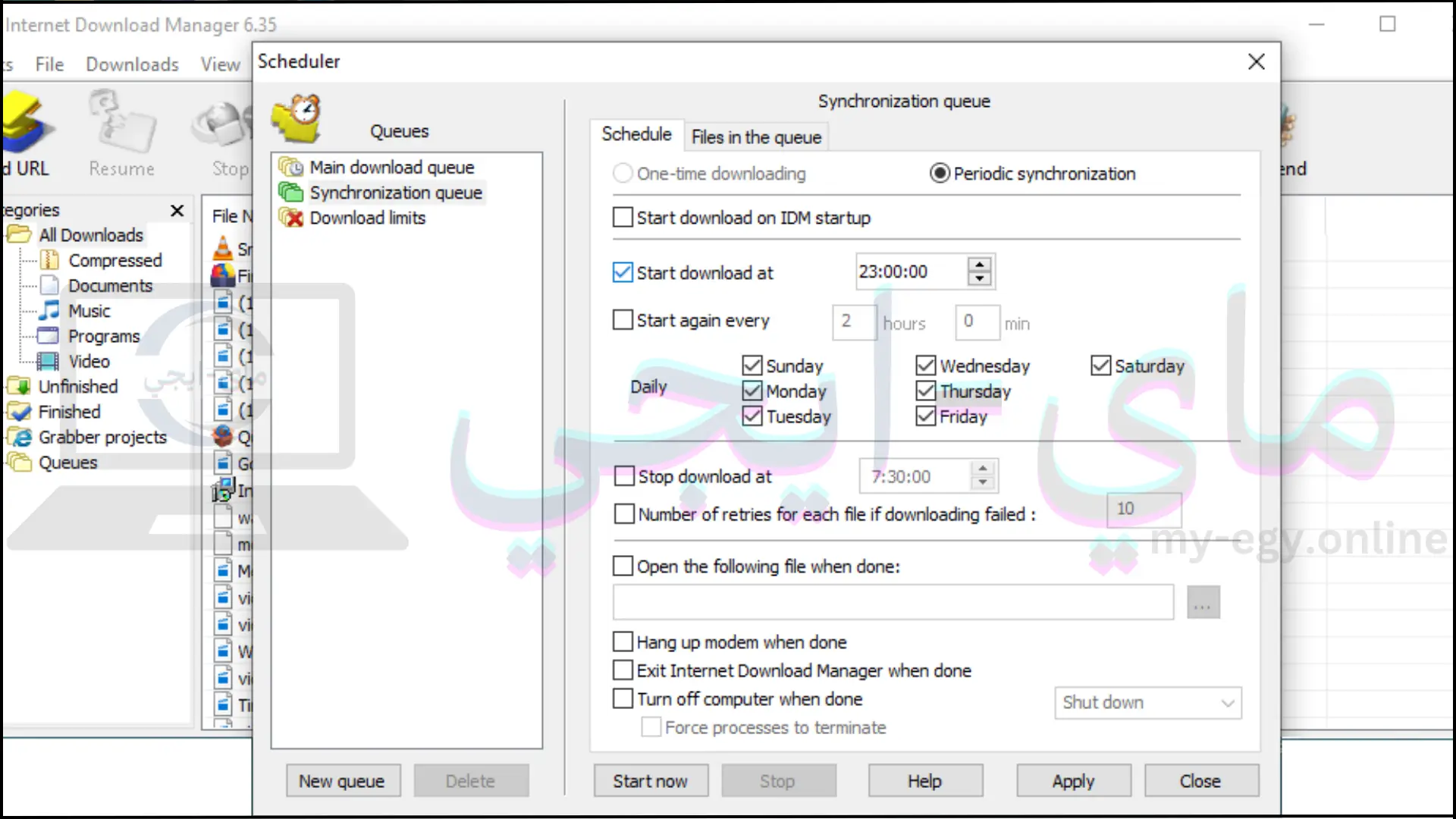Click the VLC cone file icon in list
Viewport: 1456px width, 819px height.
223,248
